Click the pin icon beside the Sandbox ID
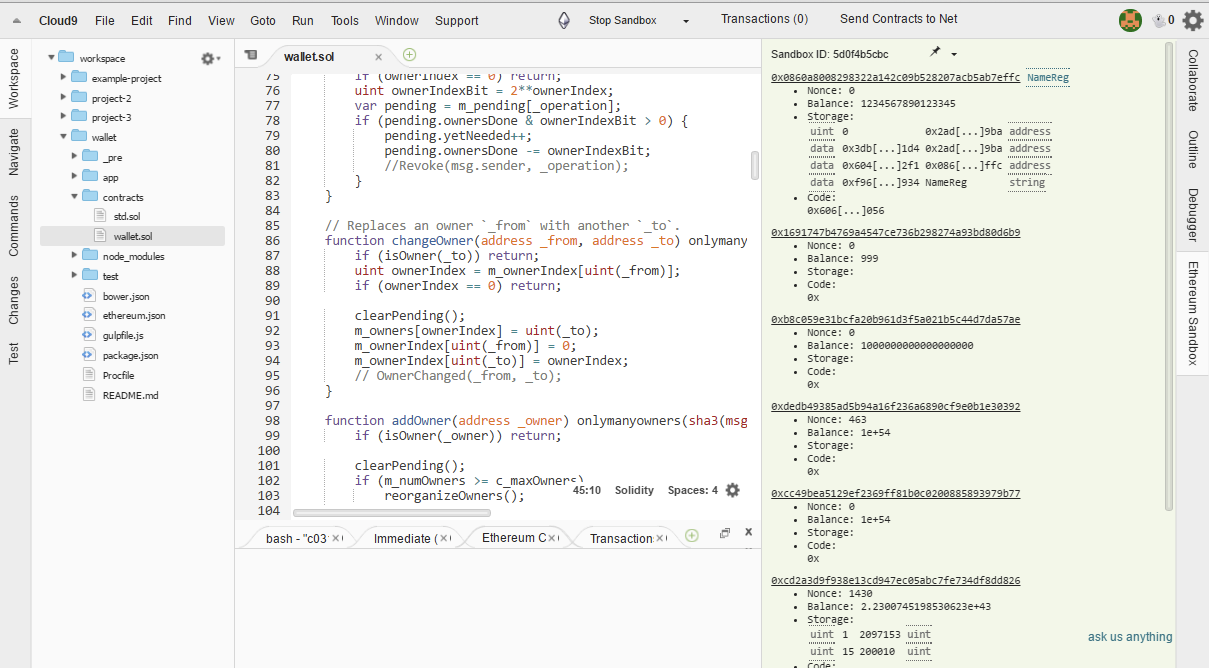The image size is (1209, 668). point(935,52)
